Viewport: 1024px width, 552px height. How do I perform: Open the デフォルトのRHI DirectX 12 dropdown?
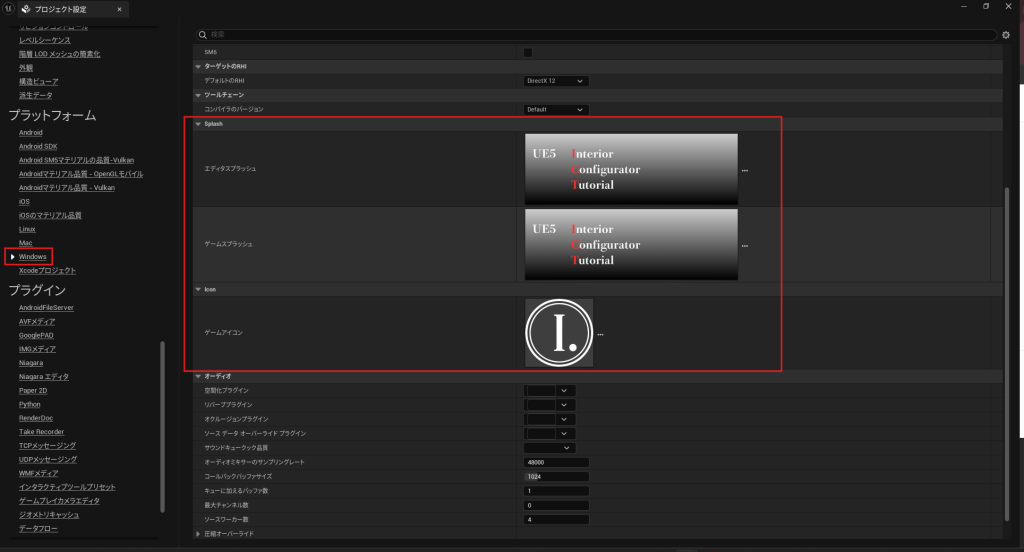(556, 80)
